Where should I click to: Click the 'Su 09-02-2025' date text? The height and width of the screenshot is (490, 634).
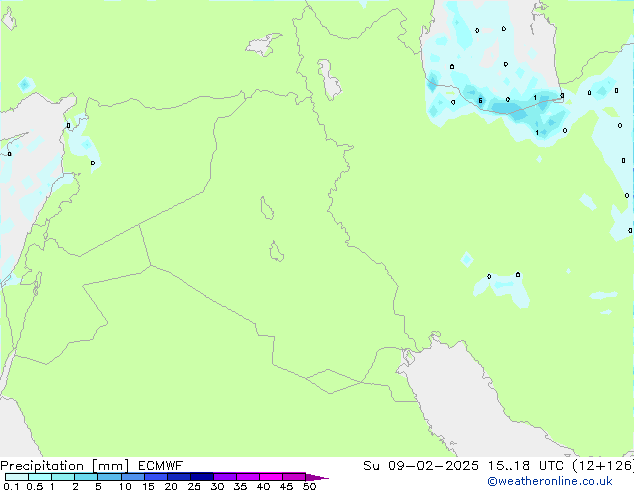coord(421,466)
